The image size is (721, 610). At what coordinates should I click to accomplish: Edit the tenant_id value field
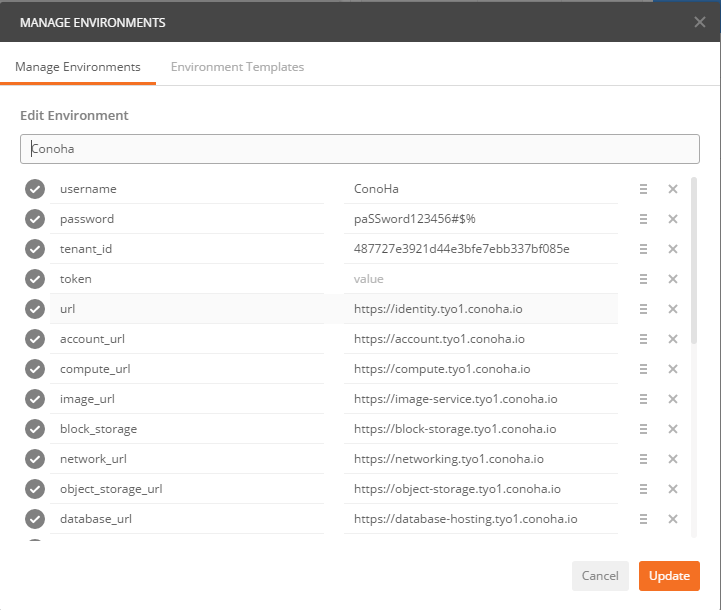481,249
